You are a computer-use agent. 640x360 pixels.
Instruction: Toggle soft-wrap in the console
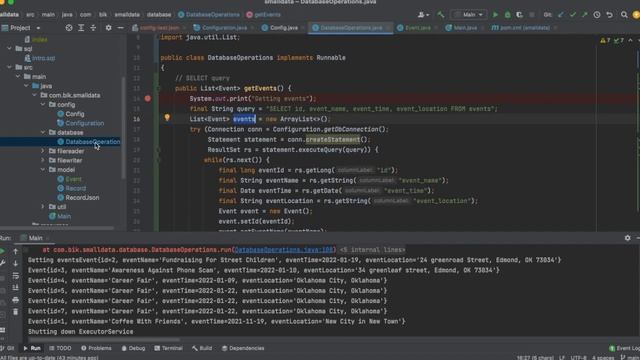click(16, 276)
